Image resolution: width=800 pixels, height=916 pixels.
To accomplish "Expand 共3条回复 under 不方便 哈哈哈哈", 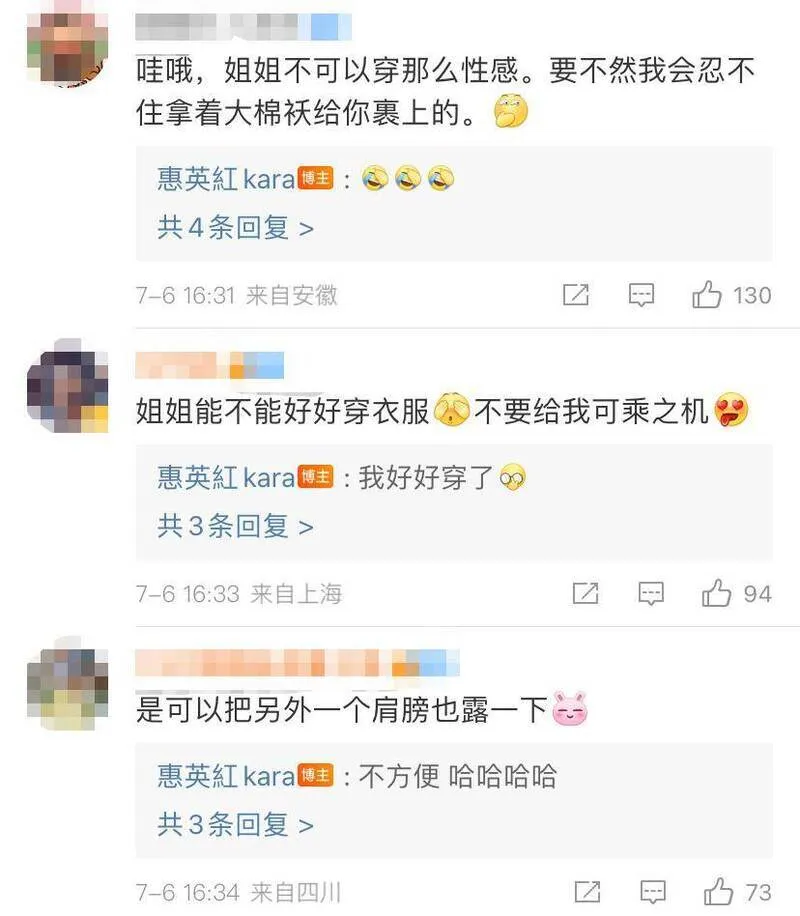I will tap(236, 825).
